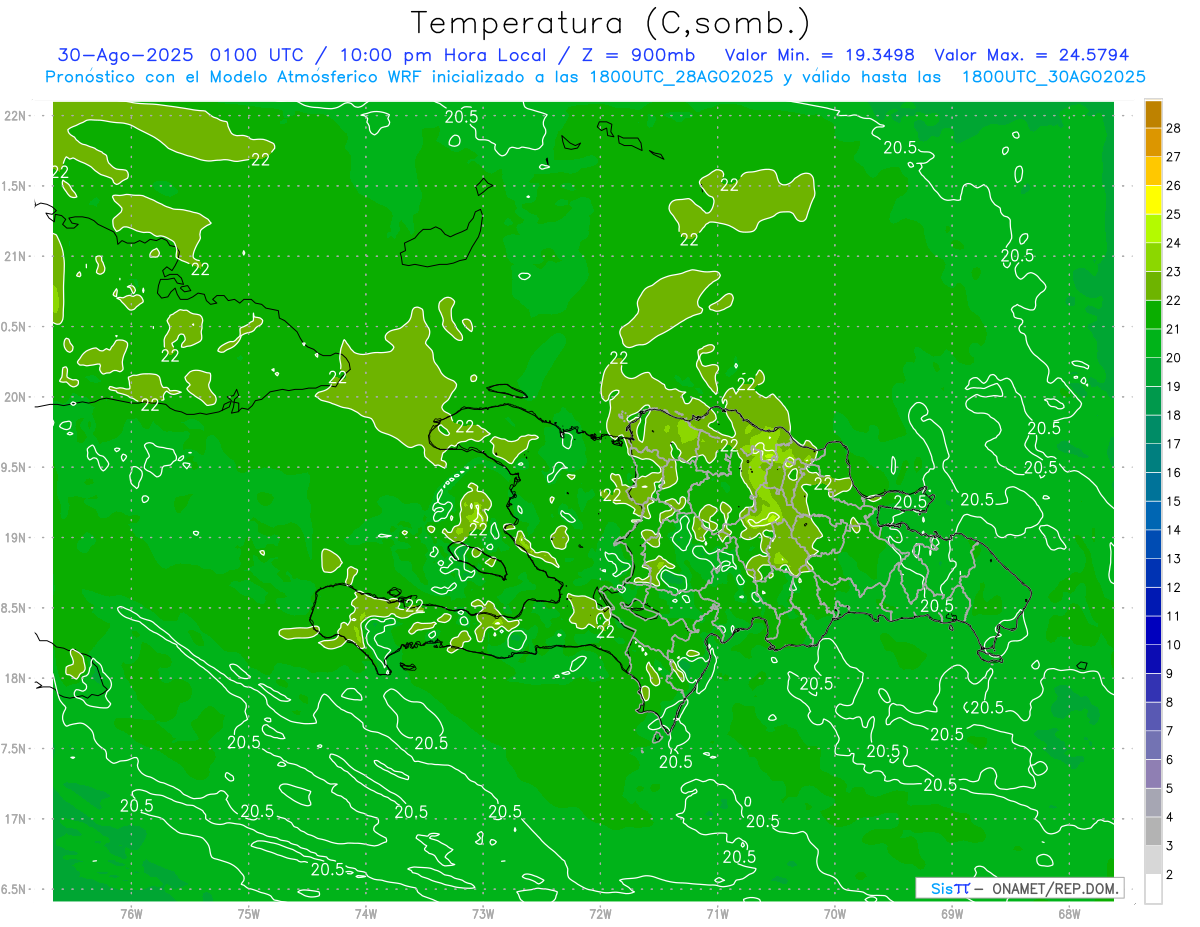Click the '1800UTC_30AGO2025' valid-until time
1200x927 pixels.
tap(1053, 77)
